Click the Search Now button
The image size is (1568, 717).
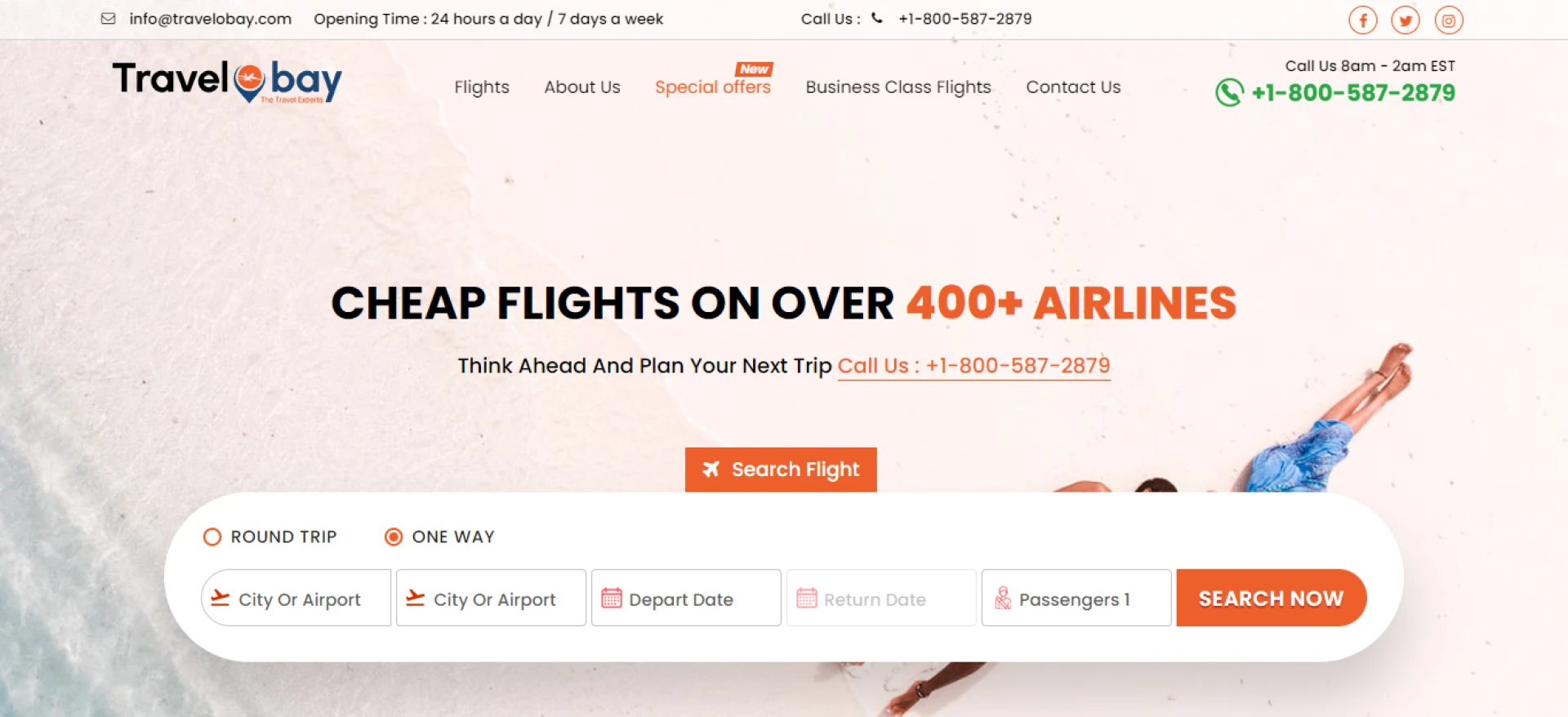[1271, 598]
